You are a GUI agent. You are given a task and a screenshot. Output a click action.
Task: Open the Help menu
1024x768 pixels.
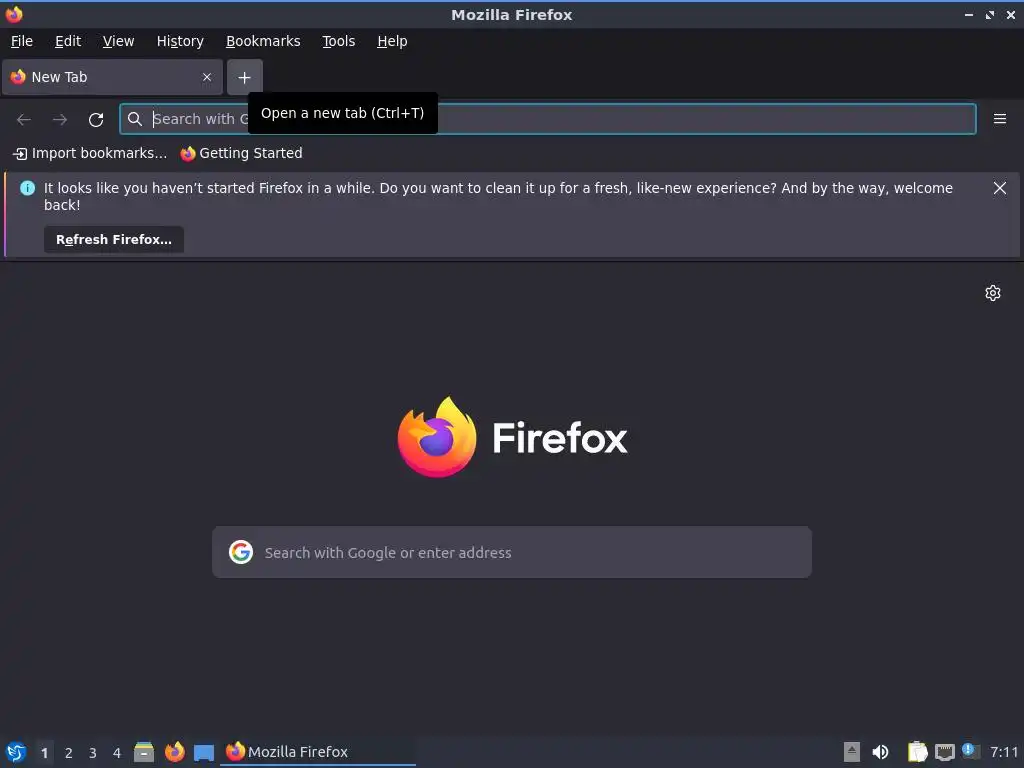(x=392, y=41)
